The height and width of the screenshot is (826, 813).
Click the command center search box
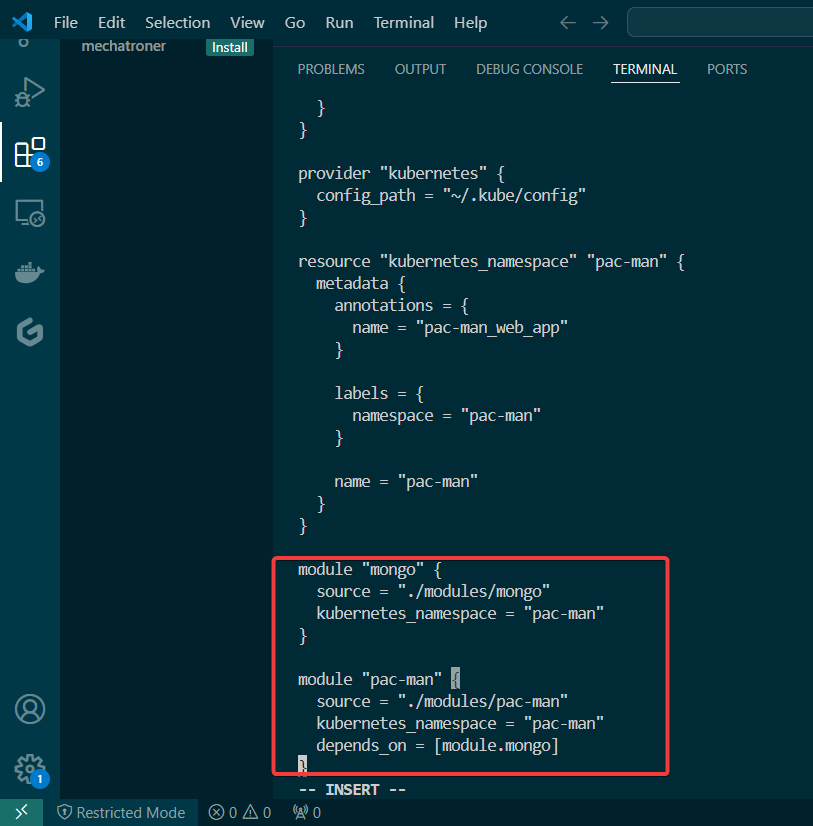point(720,22)
